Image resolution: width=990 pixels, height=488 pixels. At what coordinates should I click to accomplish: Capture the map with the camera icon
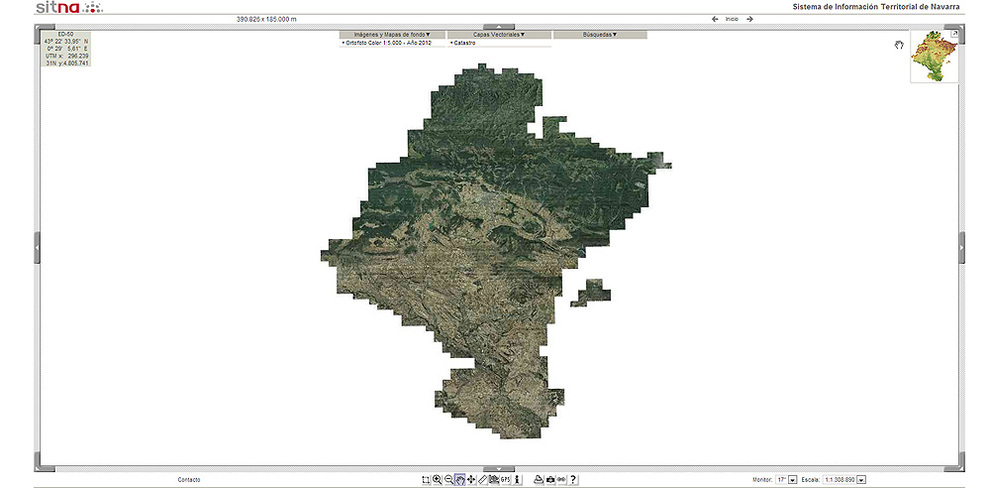(550, 480)
